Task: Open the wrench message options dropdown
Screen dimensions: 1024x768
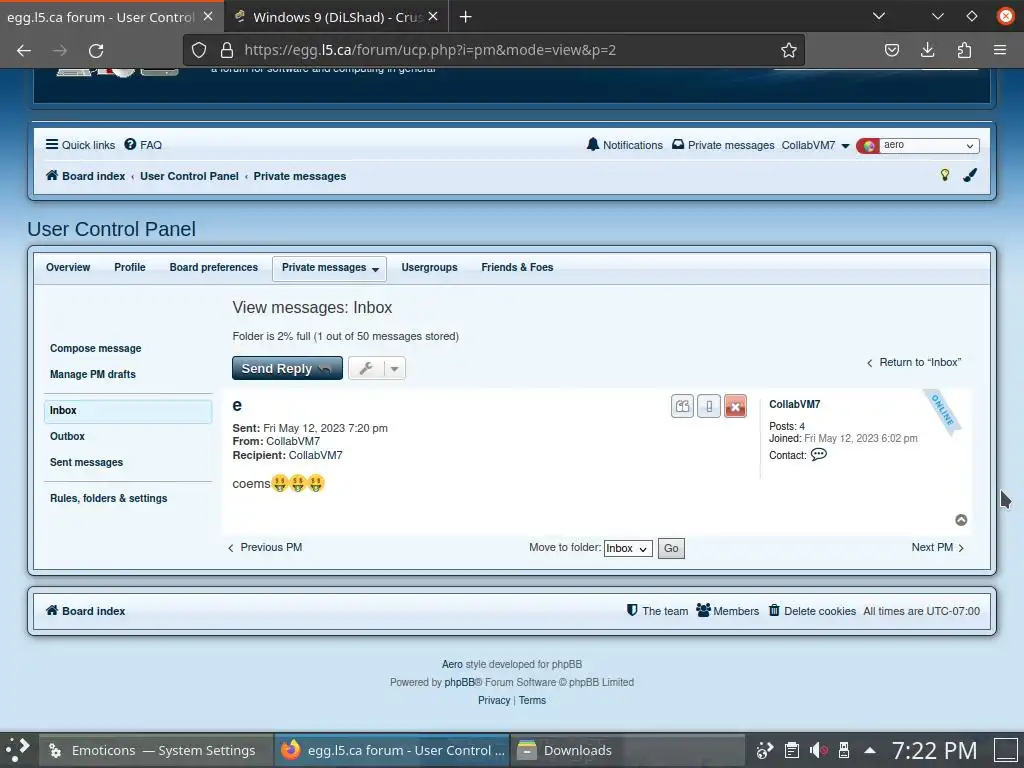Action: pyautogui.click(x=377, y=368)
